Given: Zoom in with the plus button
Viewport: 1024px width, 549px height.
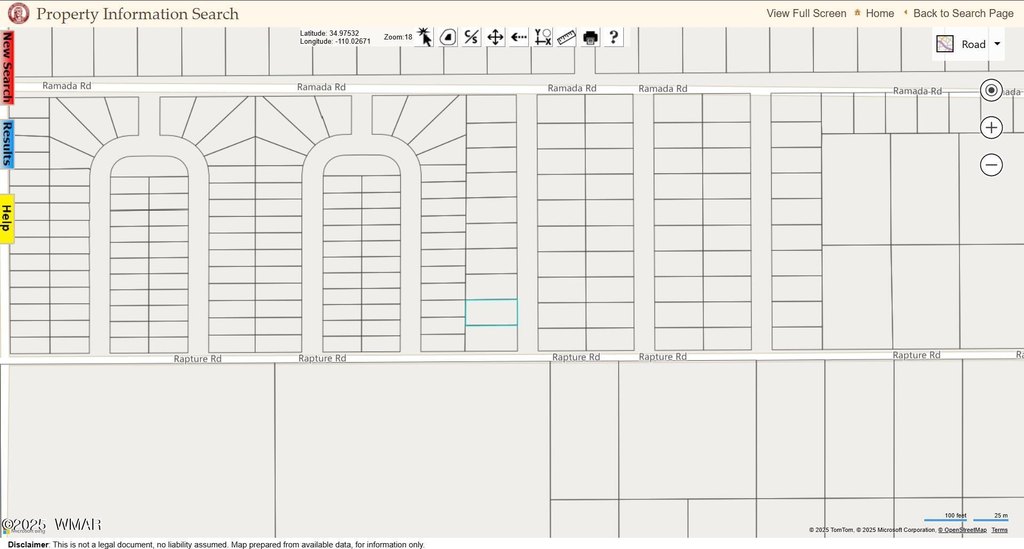Looking at the screenshot, I should pyautogui.click(x=991, y=127).
